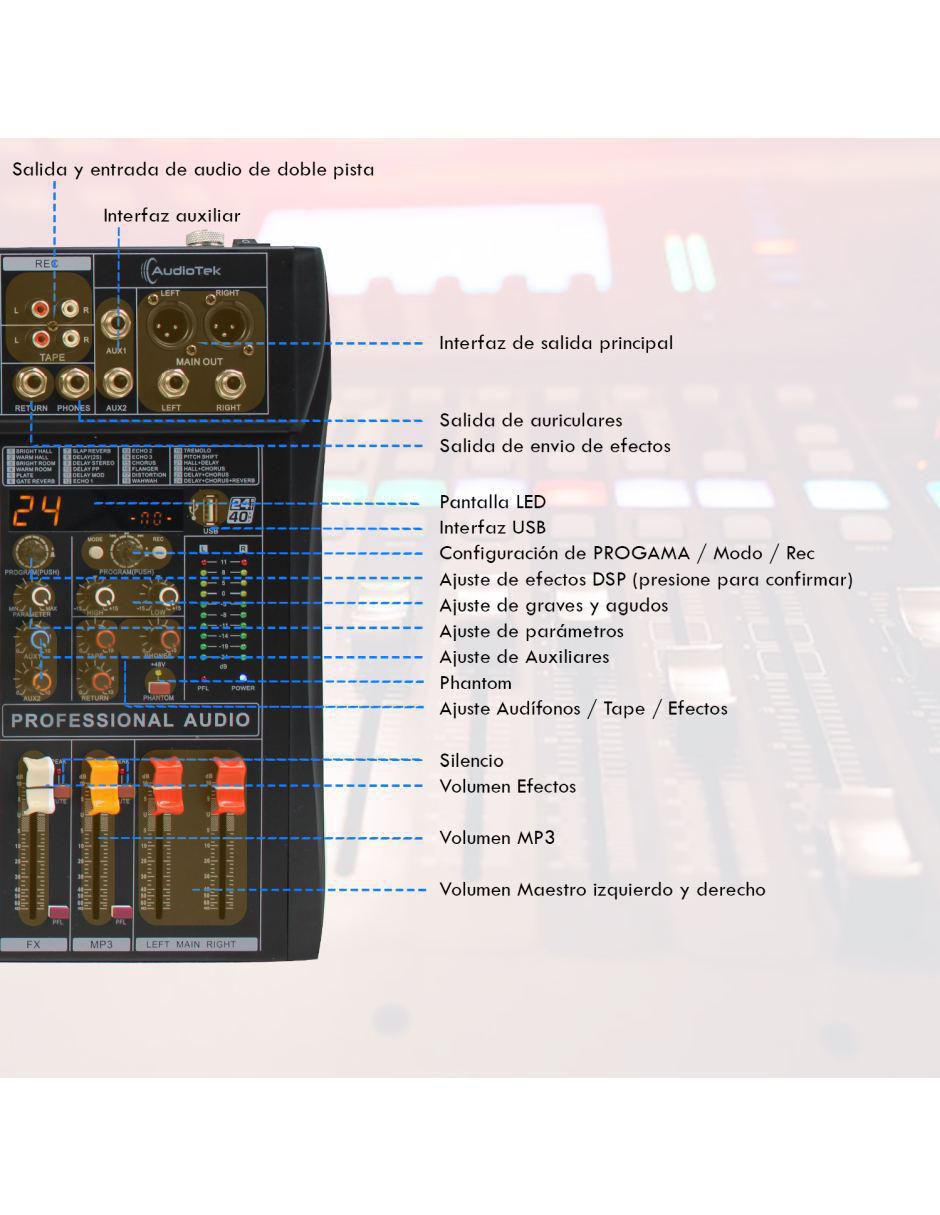This screenshot has height=1215, width=940.
Task: Click the 'Interfaz auxiliar' caption
Action: click(172, 216)
